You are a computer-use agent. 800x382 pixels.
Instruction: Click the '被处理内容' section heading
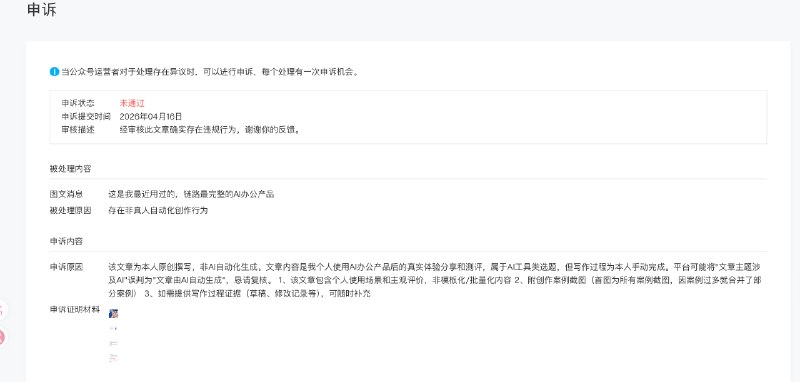click(70, 169)
